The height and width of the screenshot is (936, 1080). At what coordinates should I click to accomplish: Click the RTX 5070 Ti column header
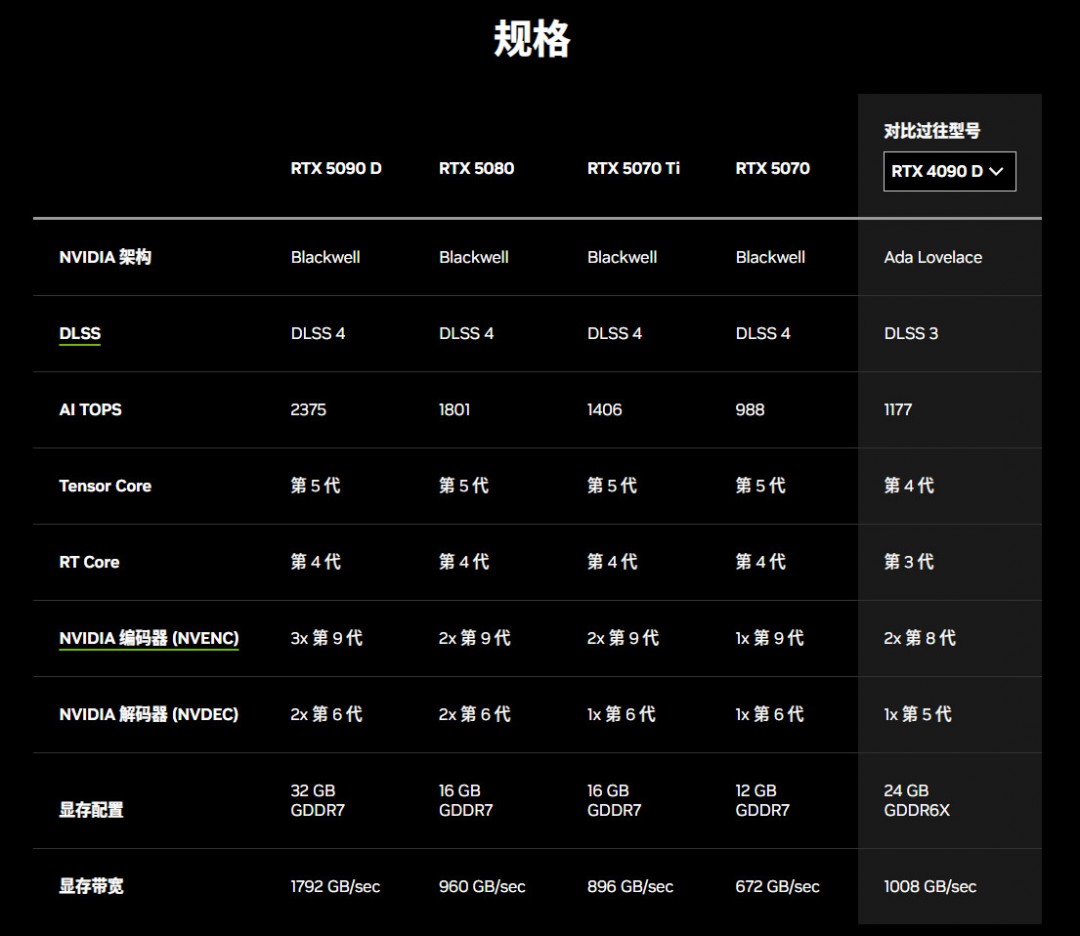point(633,168)
